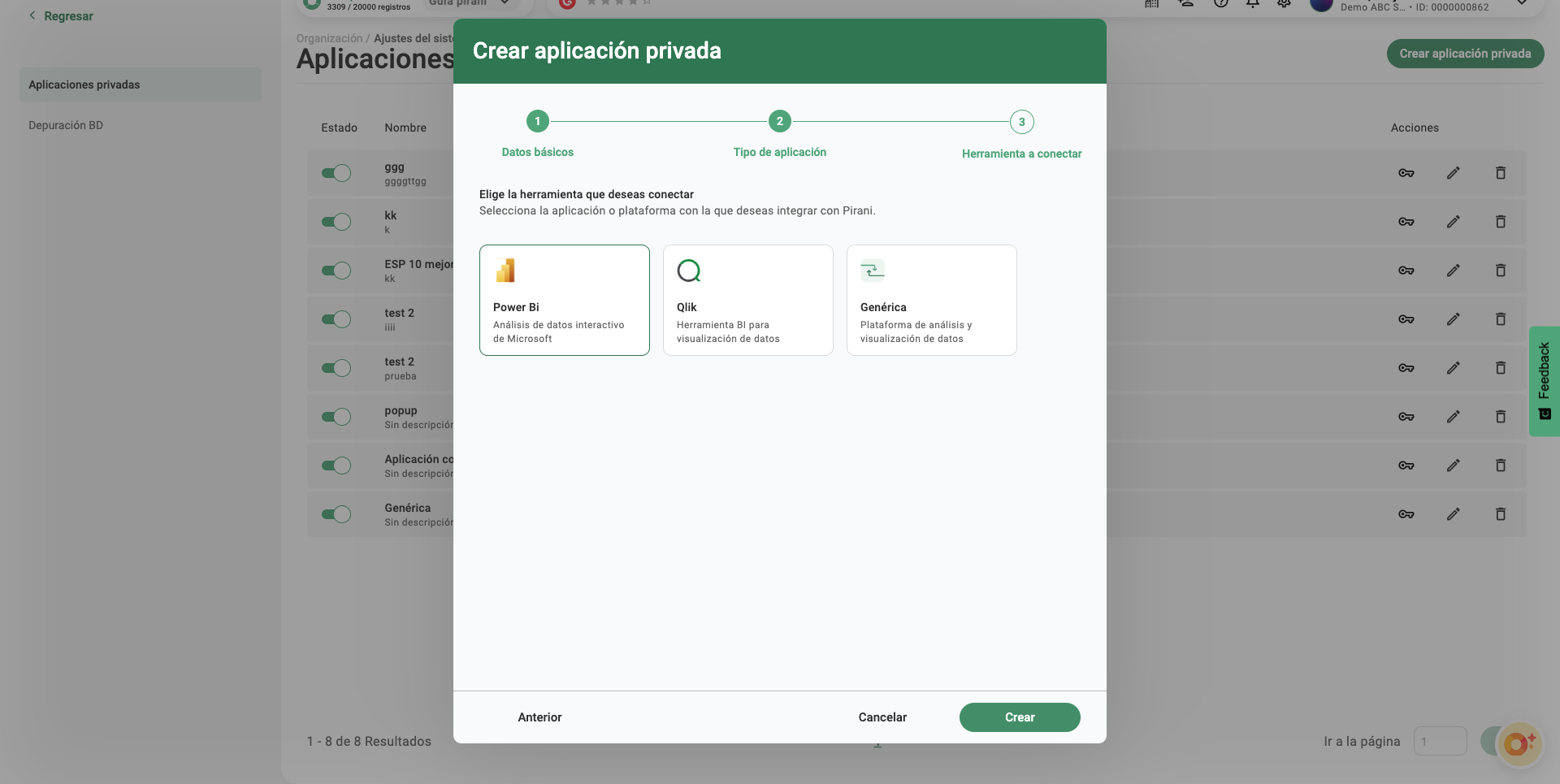
Task: Click Cancelar in the dialog footer
Action: [x=882, y=717]
